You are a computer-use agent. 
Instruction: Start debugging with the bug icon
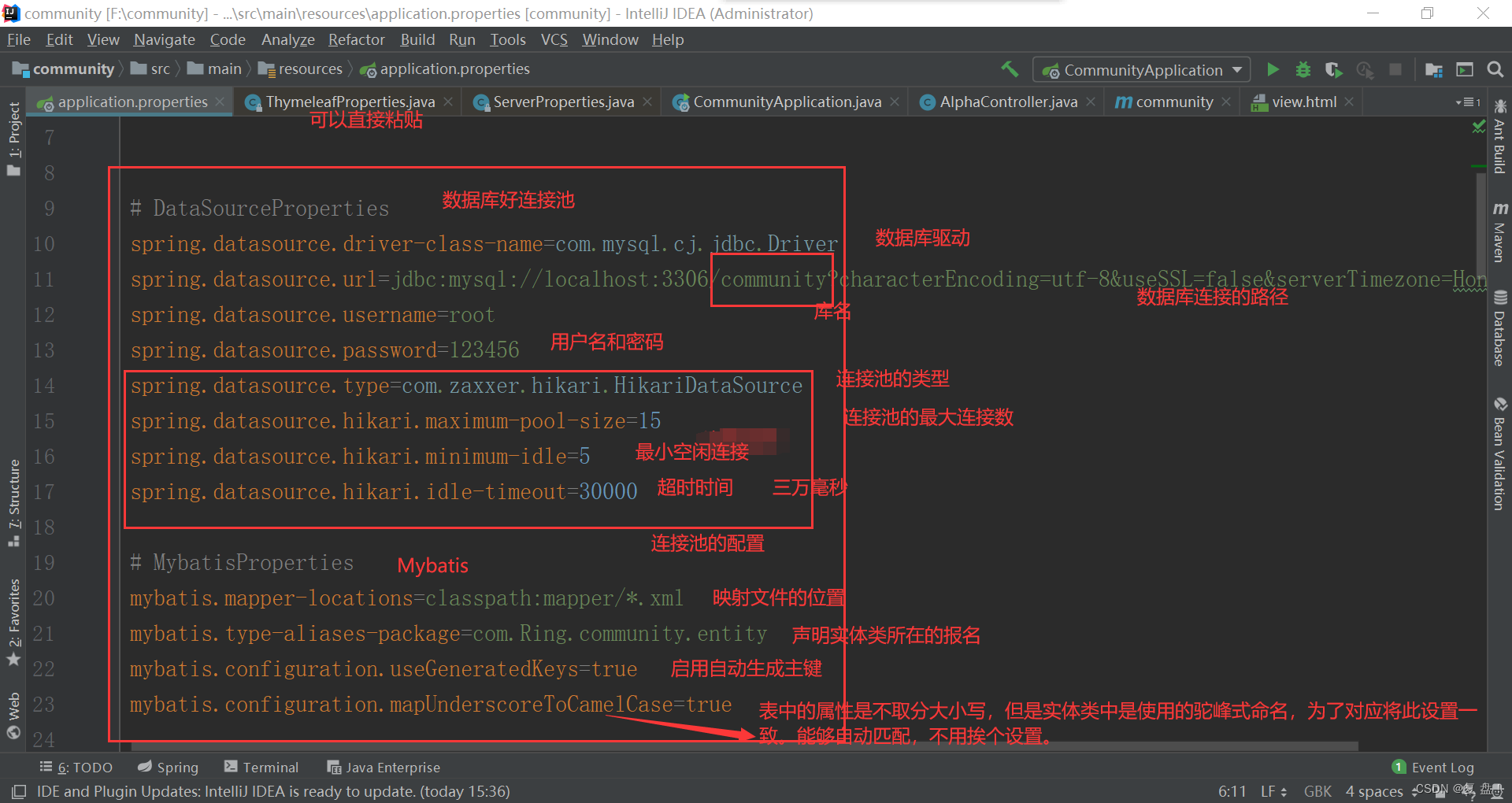1303,69
